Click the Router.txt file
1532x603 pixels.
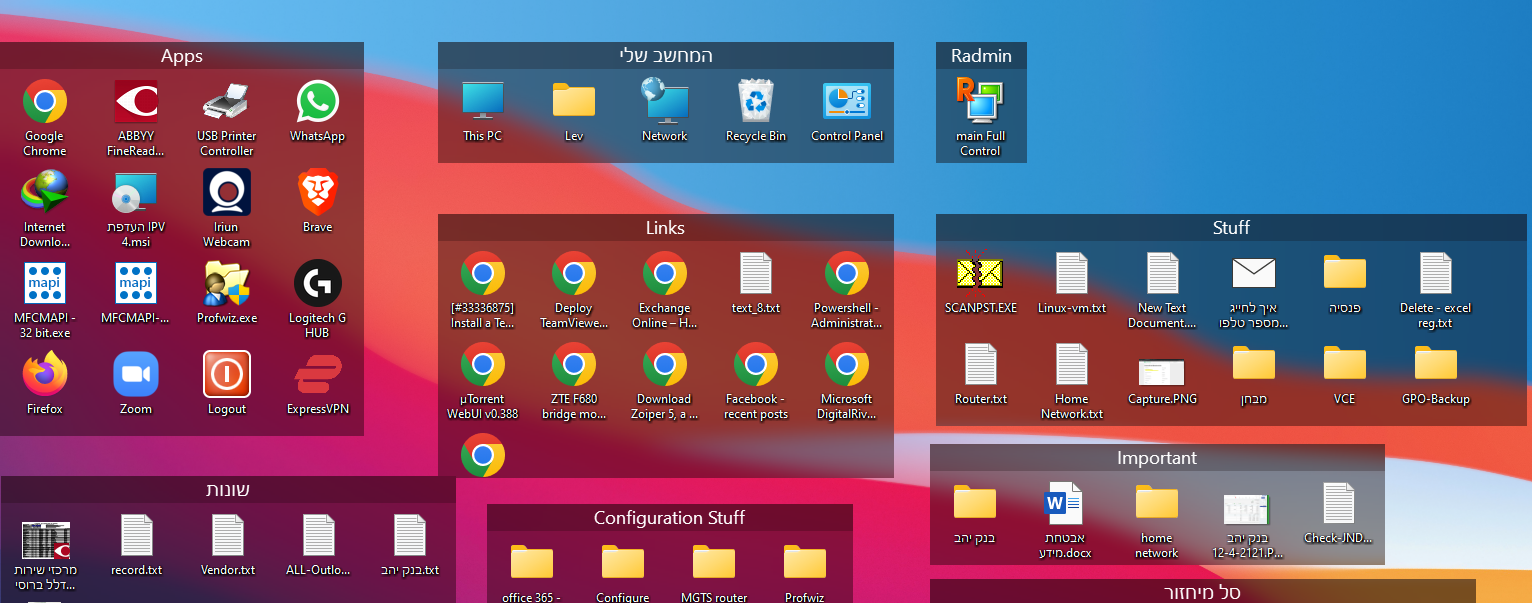click(980, 364)
